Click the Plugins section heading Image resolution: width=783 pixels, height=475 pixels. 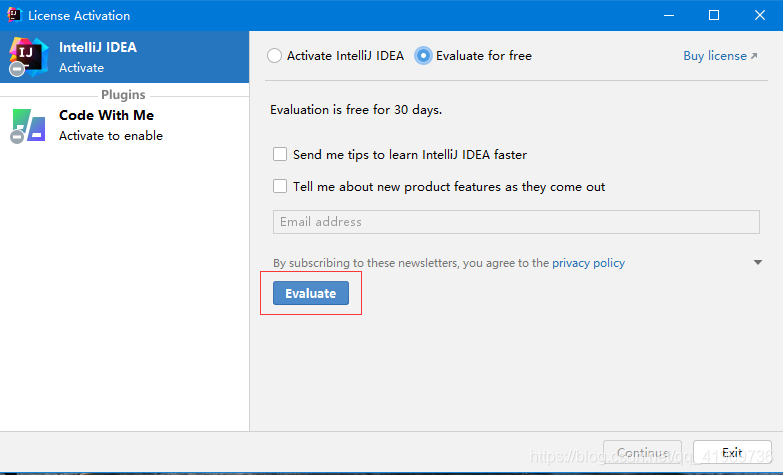tap(123, 94)
